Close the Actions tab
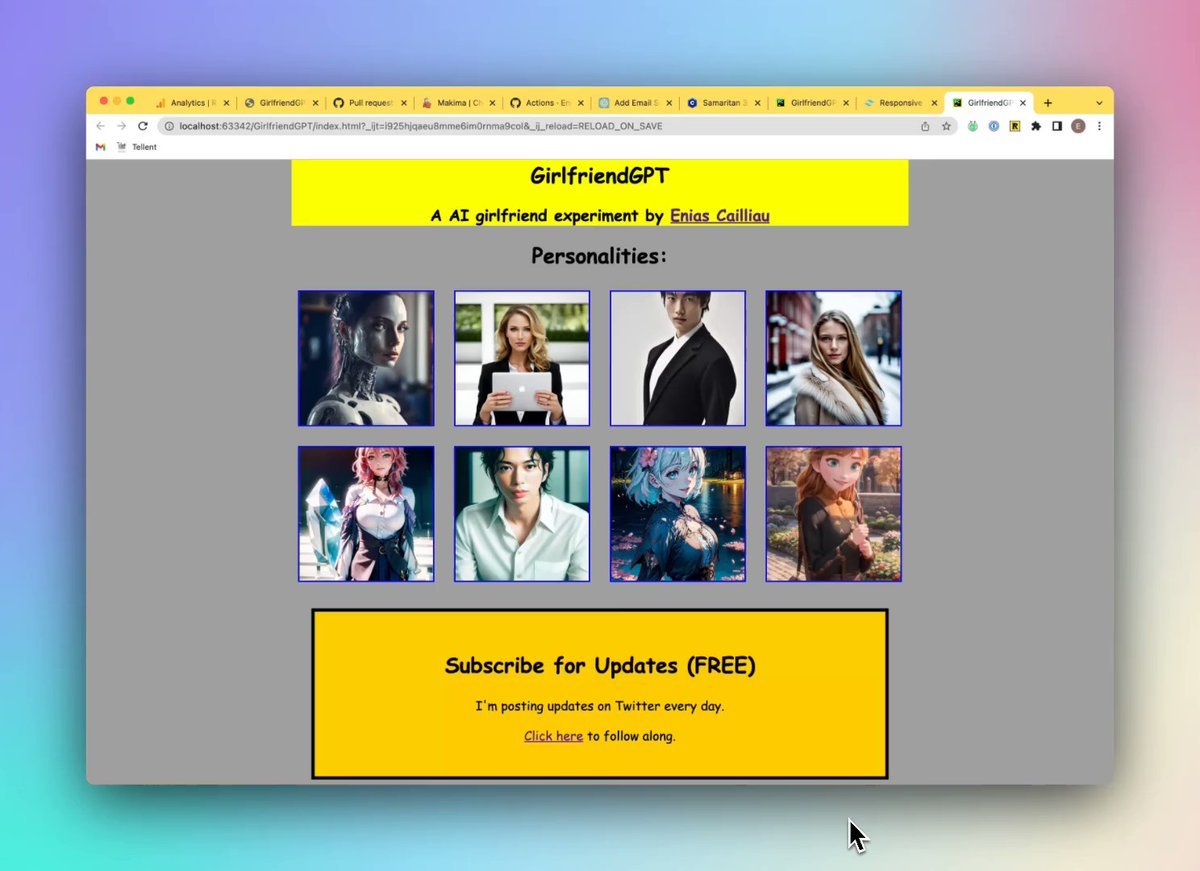This screenshot has height=871, width=1200. click(x=581, y=103)
